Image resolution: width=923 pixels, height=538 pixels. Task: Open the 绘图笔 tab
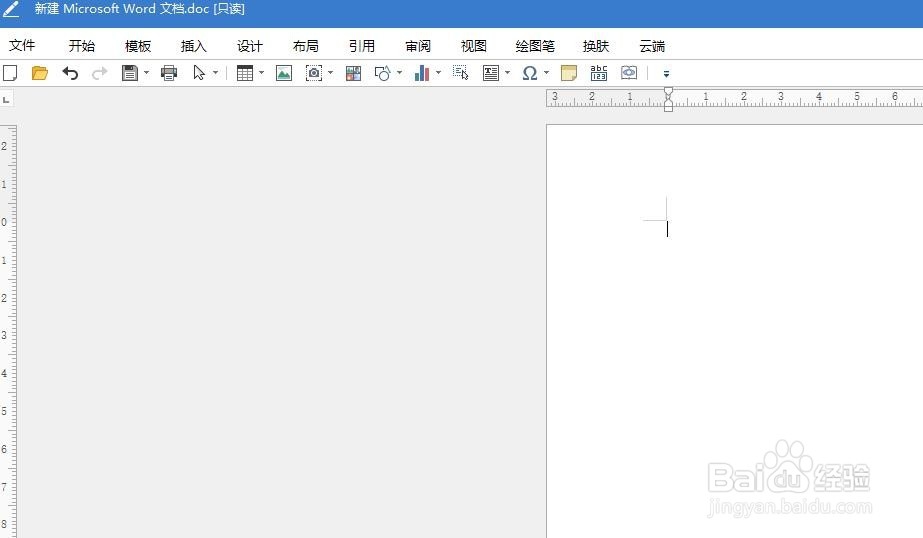click(535, 45)
